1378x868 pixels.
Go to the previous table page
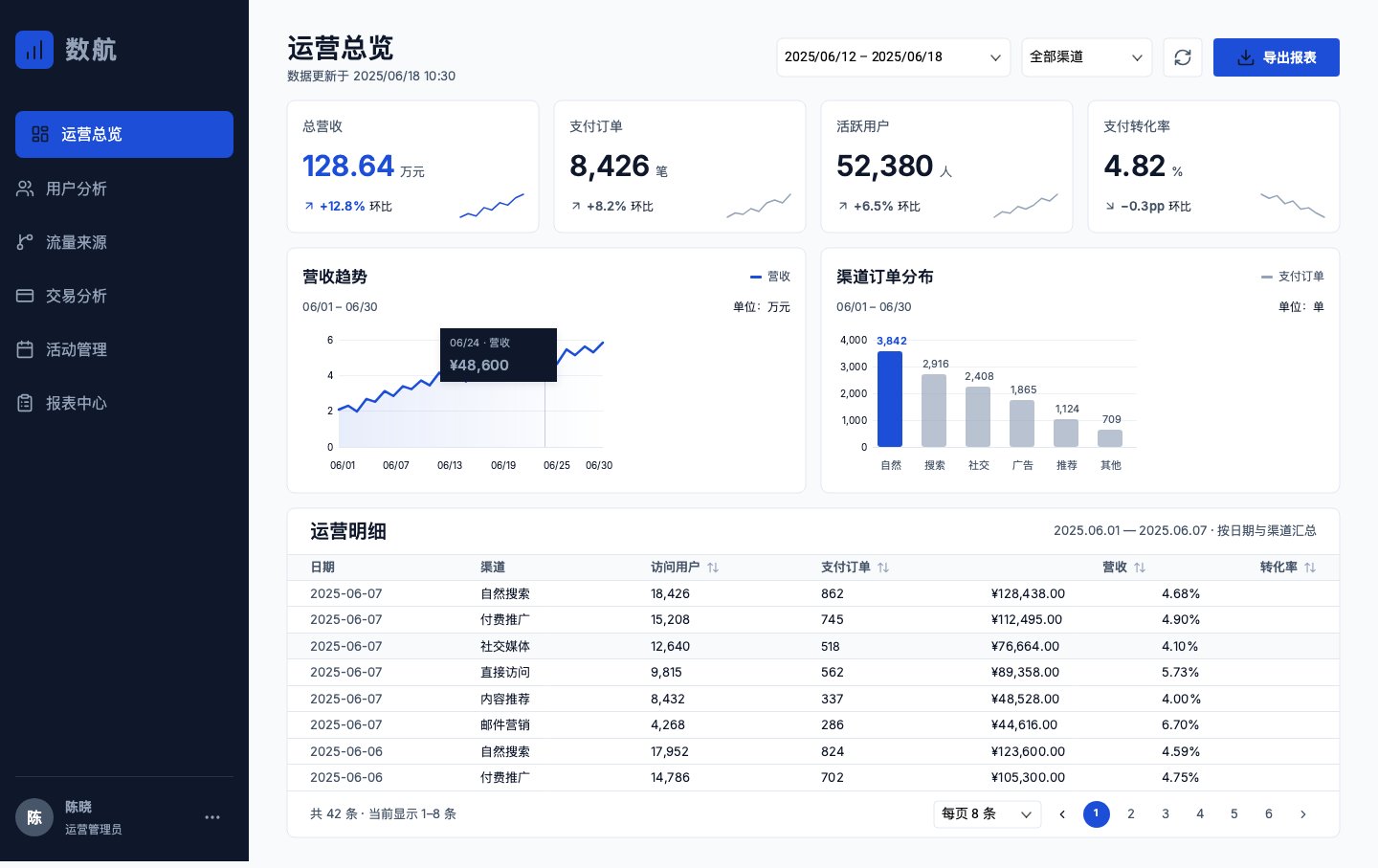click(x=1062, y=814)
